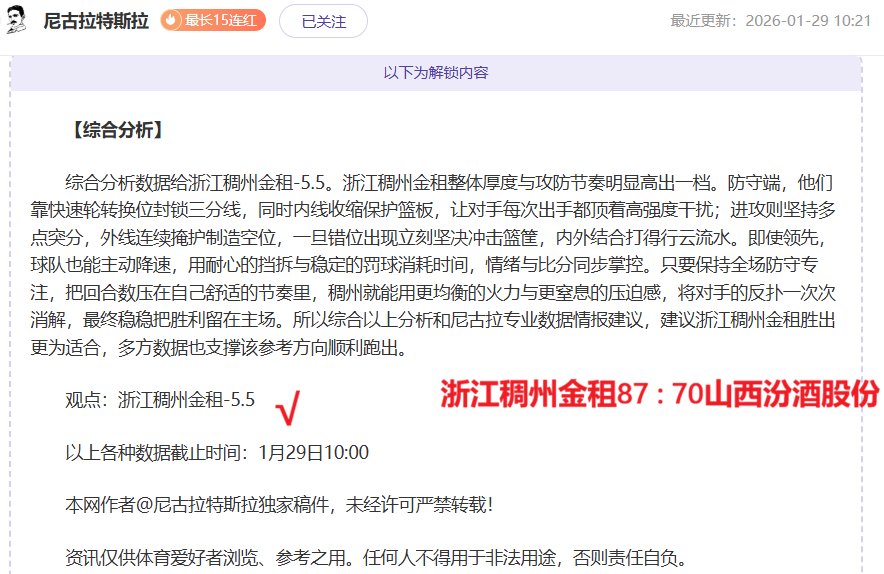Click the author's avatar portrait

click(x=16, y=20)
